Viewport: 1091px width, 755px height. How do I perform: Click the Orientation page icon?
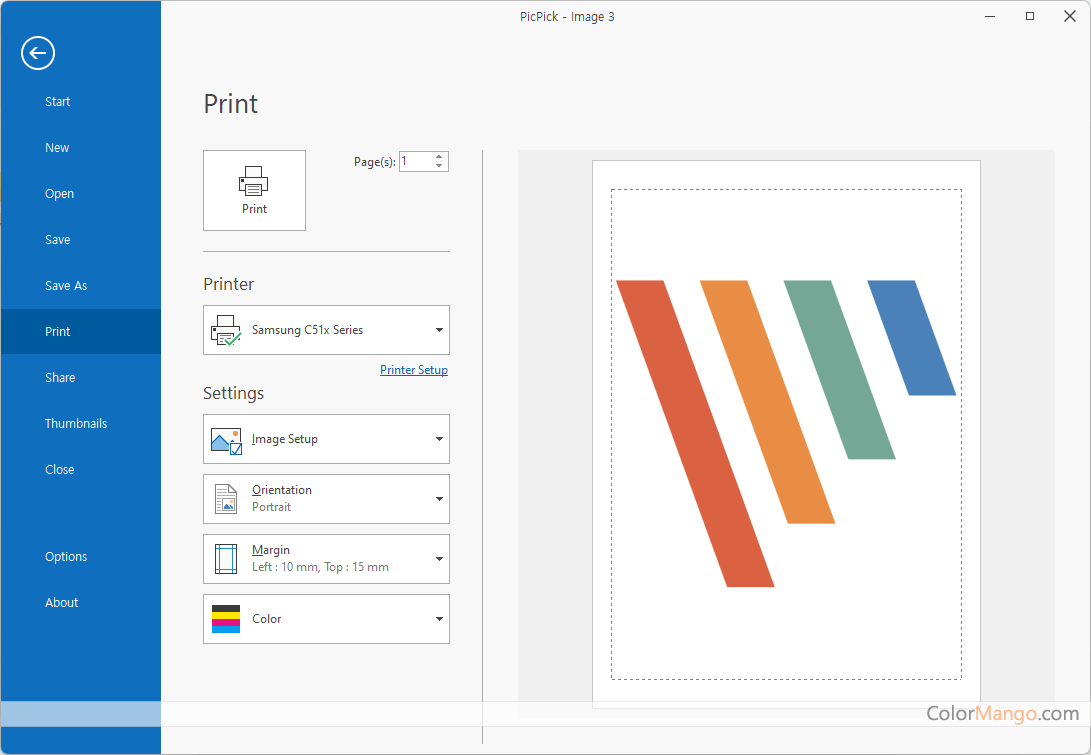pyautogui.click(x=226, y=499)
